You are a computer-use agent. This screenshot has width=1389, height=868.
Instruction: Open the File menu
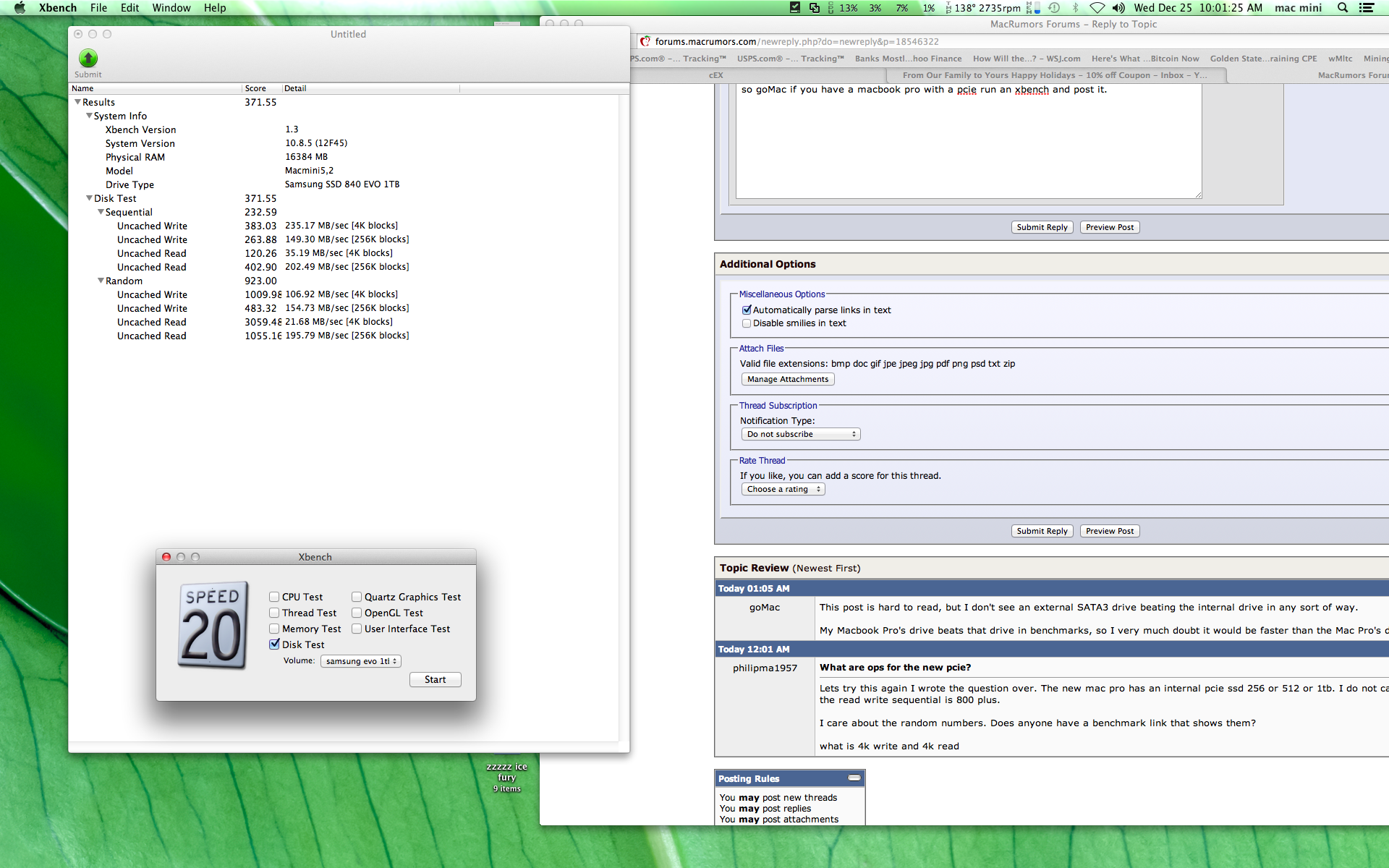[x=98, y=8]
